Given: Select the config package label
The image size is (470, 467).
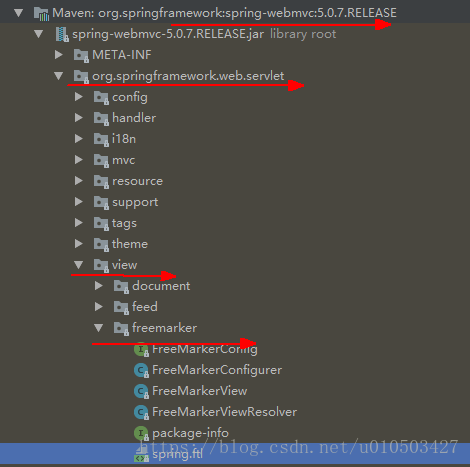Looking at the screenshot, I should coord(130,97).
